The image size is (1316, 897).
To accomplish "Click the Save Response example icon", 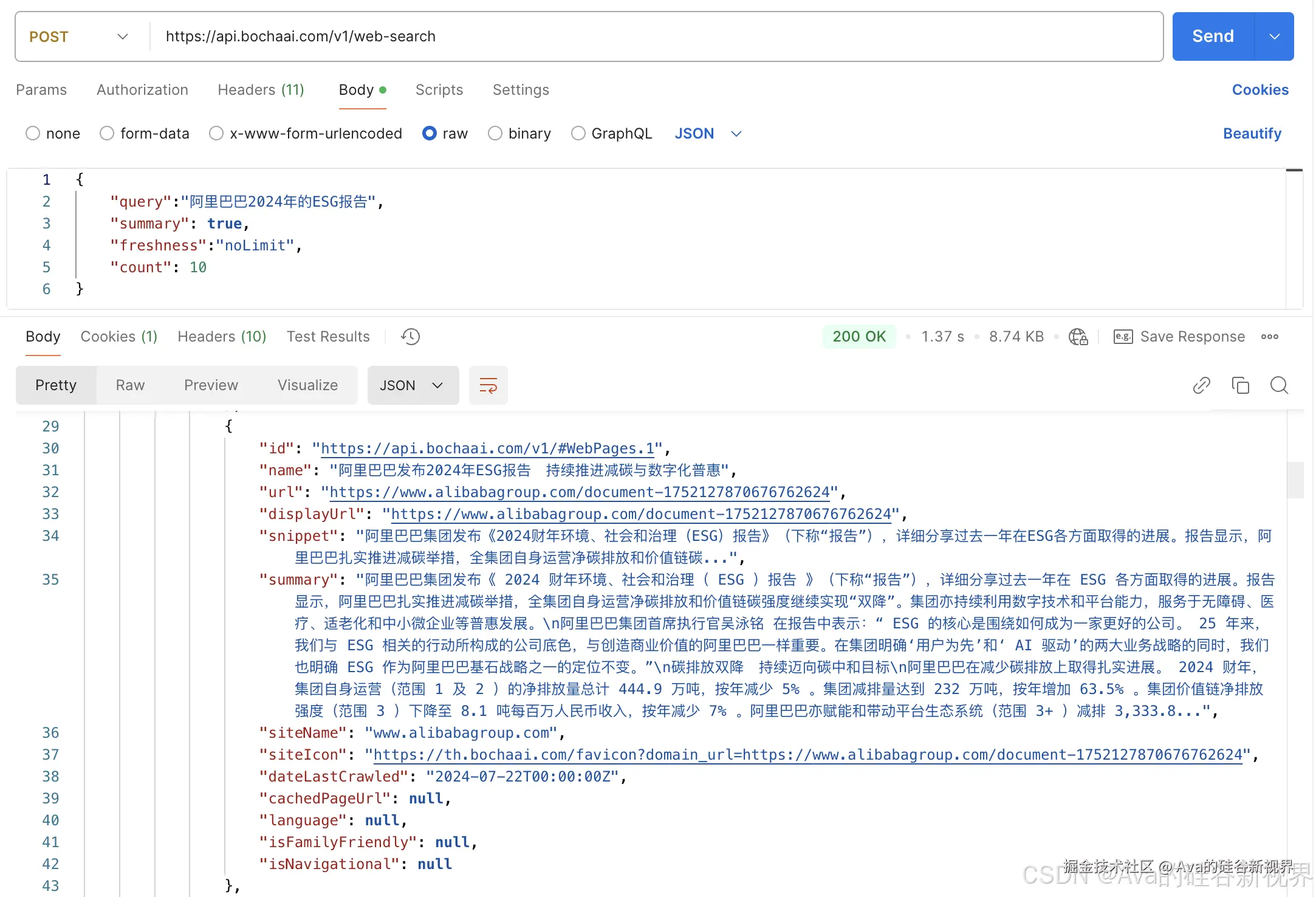I will [1123, 337].
